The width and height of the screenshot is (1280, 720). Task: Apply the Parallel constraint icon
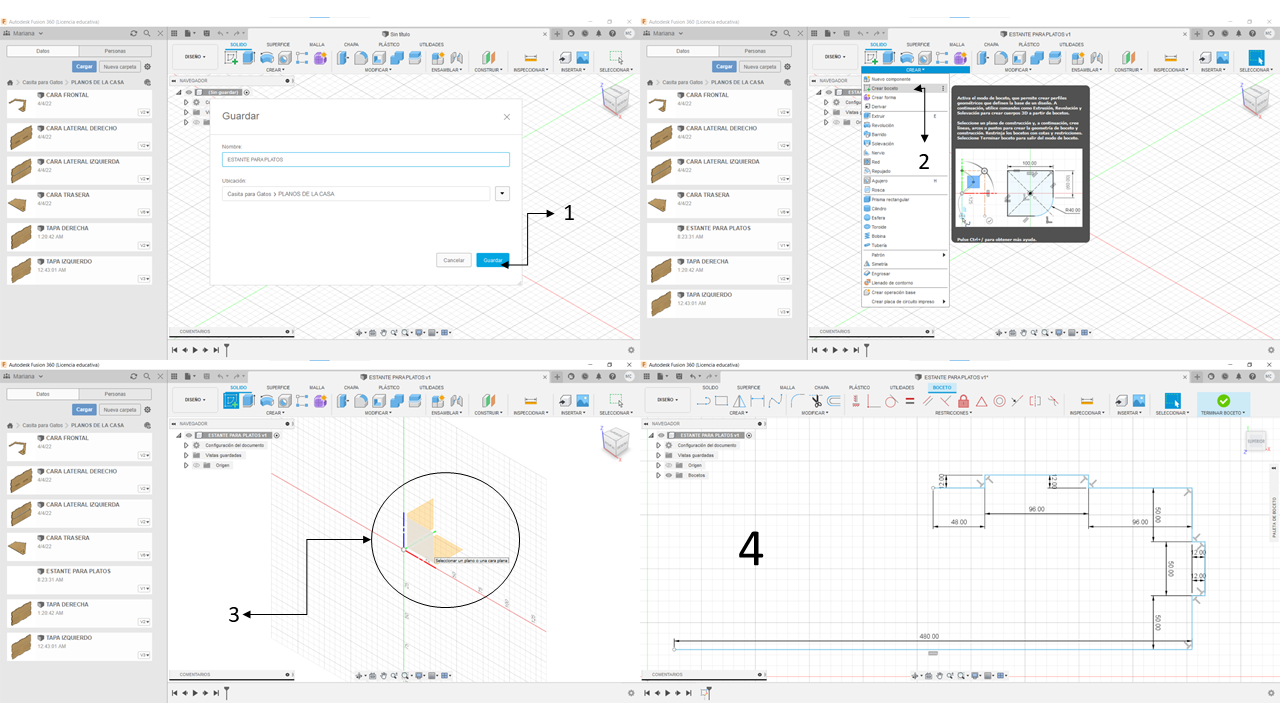927,401
